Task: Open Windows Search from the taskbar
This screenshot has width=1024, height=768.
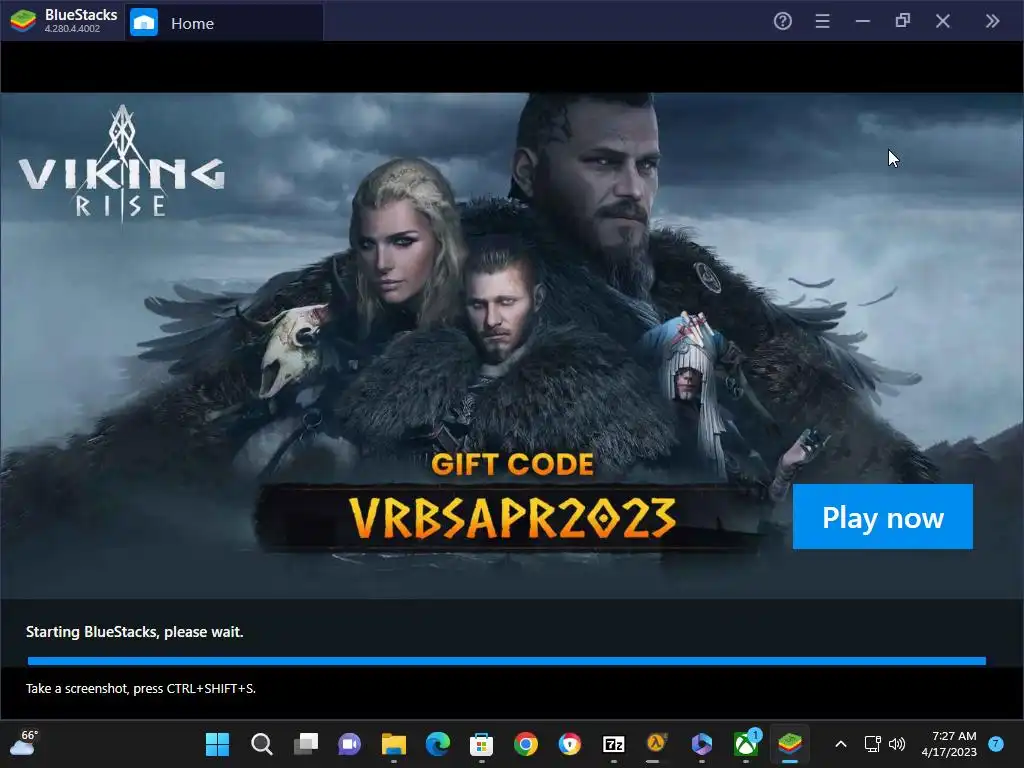Action: point(262,744)
